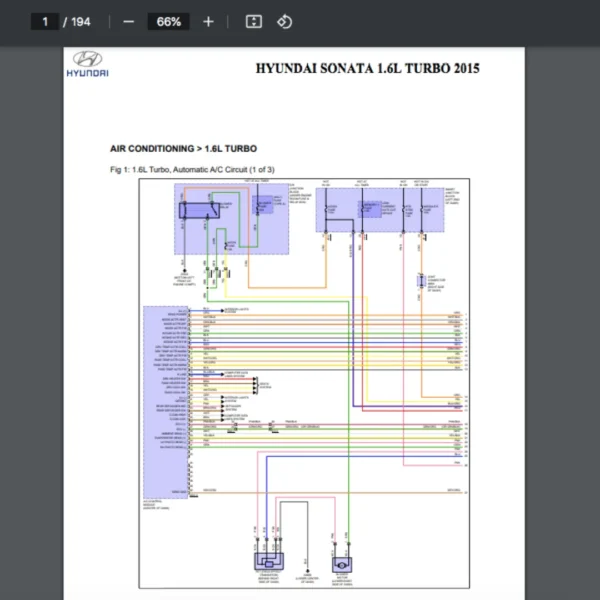Click the joint connector symbol on the right

(x=420, y=279)
